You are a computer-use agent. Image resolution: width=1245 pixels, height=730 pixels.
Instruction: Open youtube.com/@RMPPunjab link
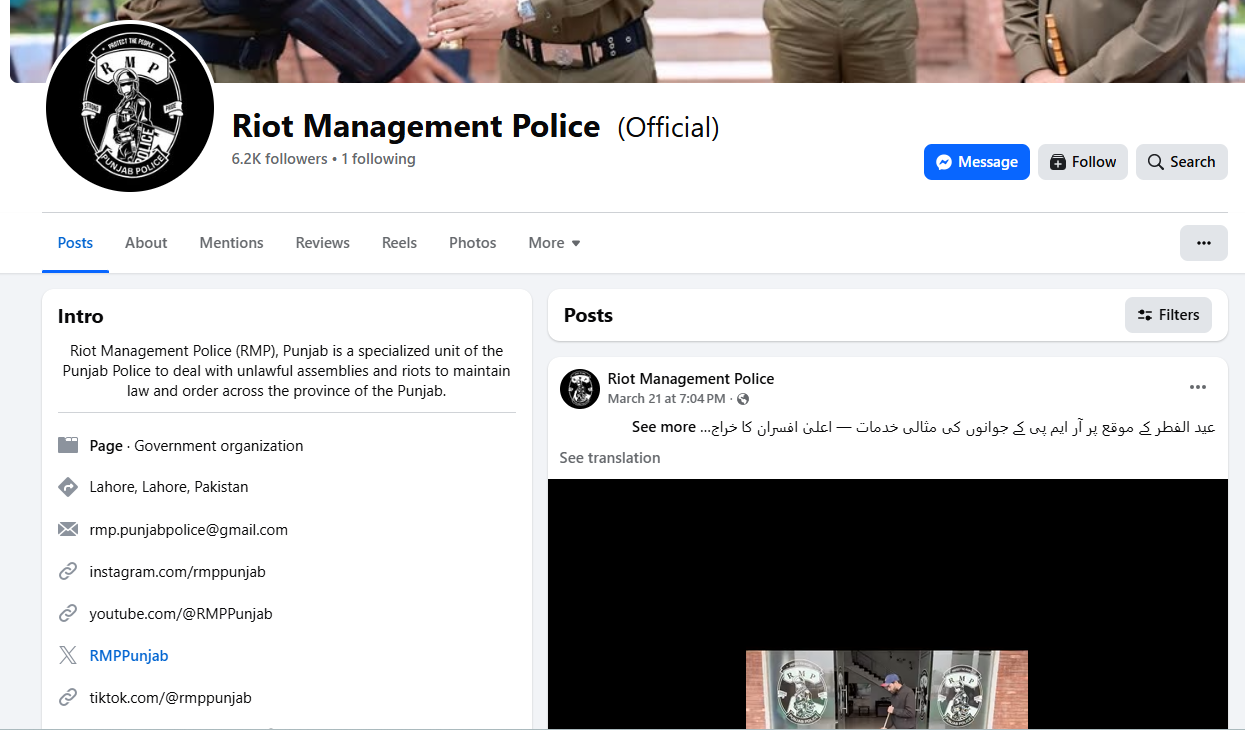(x=181, y=614)
